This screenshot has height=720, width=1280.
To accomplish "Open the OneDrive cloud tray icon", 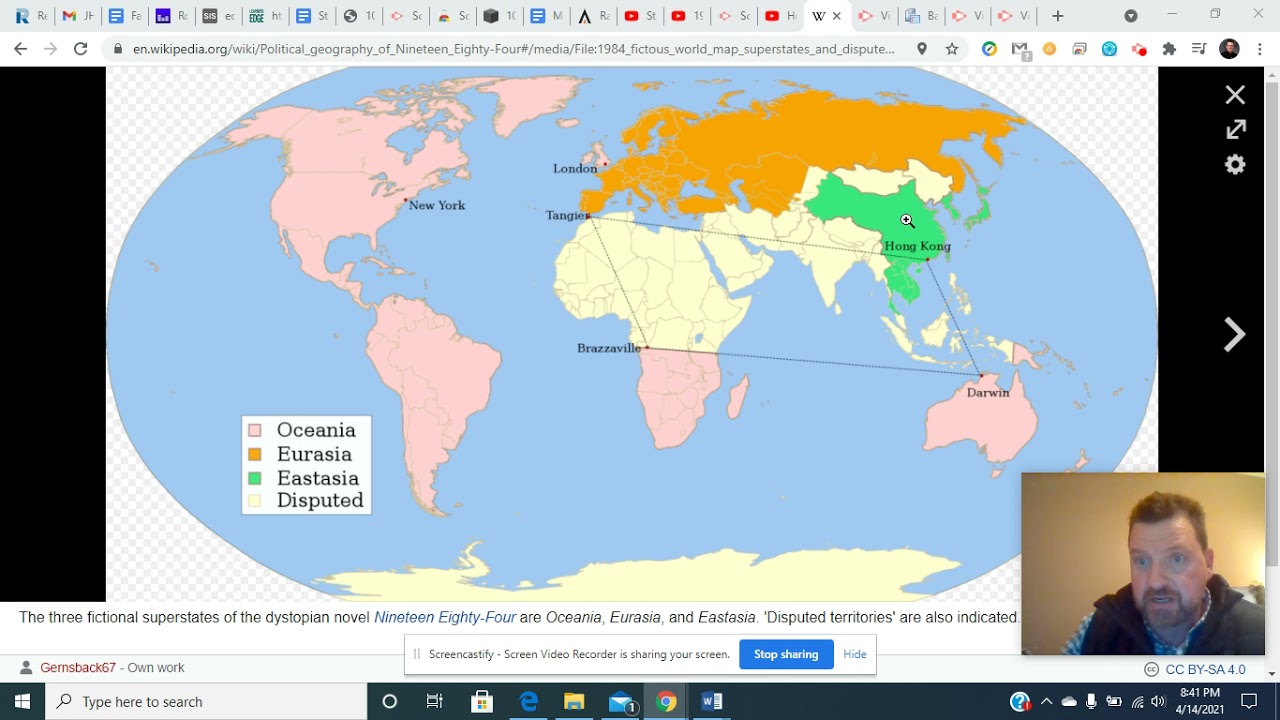I will (1069, 701).
